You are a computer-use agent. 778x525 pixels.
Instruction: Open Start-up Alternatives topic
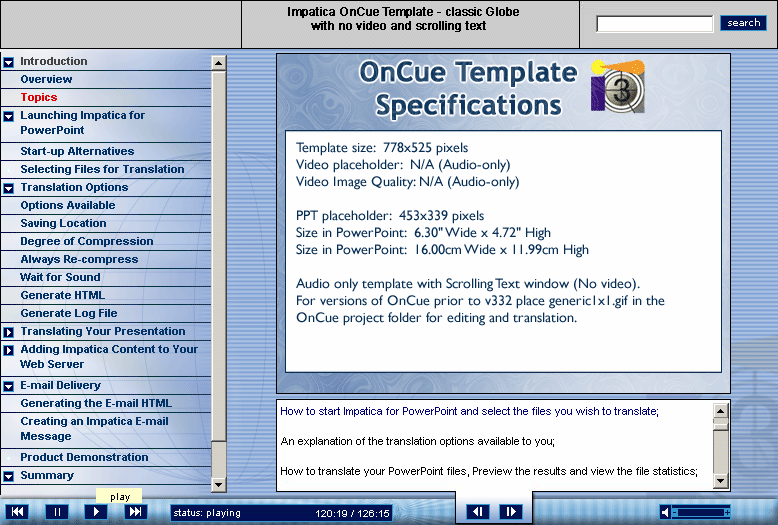pos(77,151)
